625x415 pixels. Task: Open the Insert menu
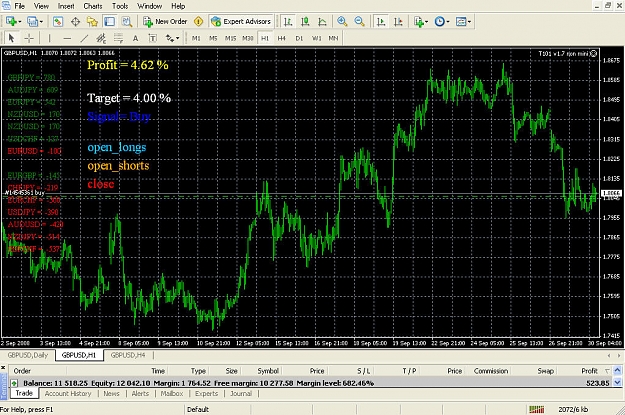click(x=66, y=6)
